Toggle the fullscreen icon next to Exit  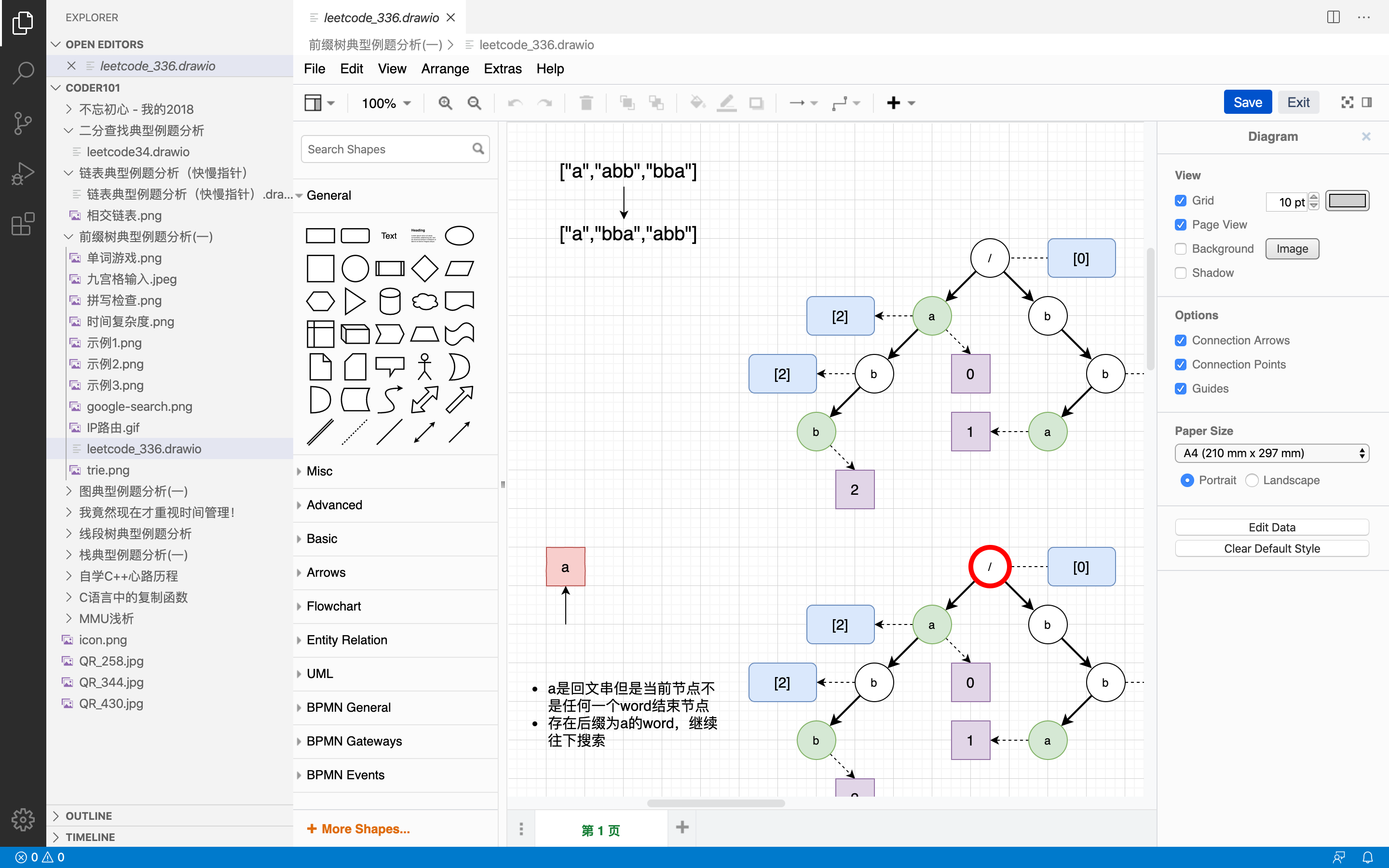click(1347, 102)
